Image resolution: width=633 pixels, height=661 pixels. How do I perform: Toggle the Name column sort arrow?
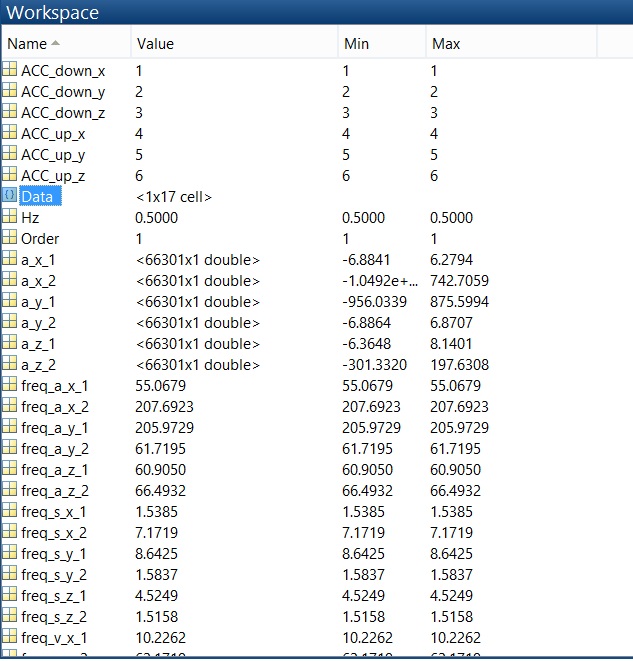click(55, 44)
